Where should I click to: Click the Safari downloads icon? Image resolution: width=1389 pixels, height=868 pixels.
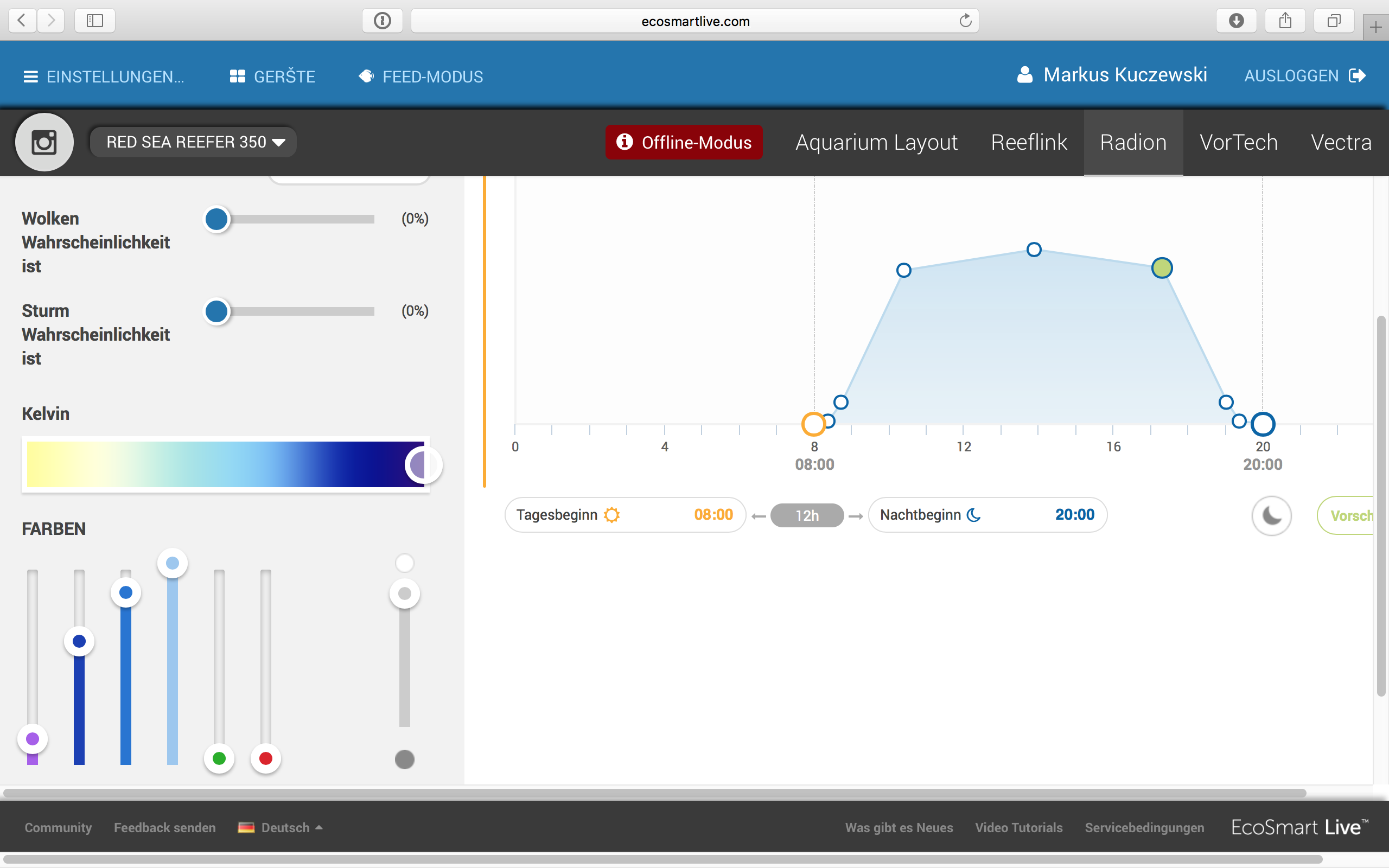1237,21
